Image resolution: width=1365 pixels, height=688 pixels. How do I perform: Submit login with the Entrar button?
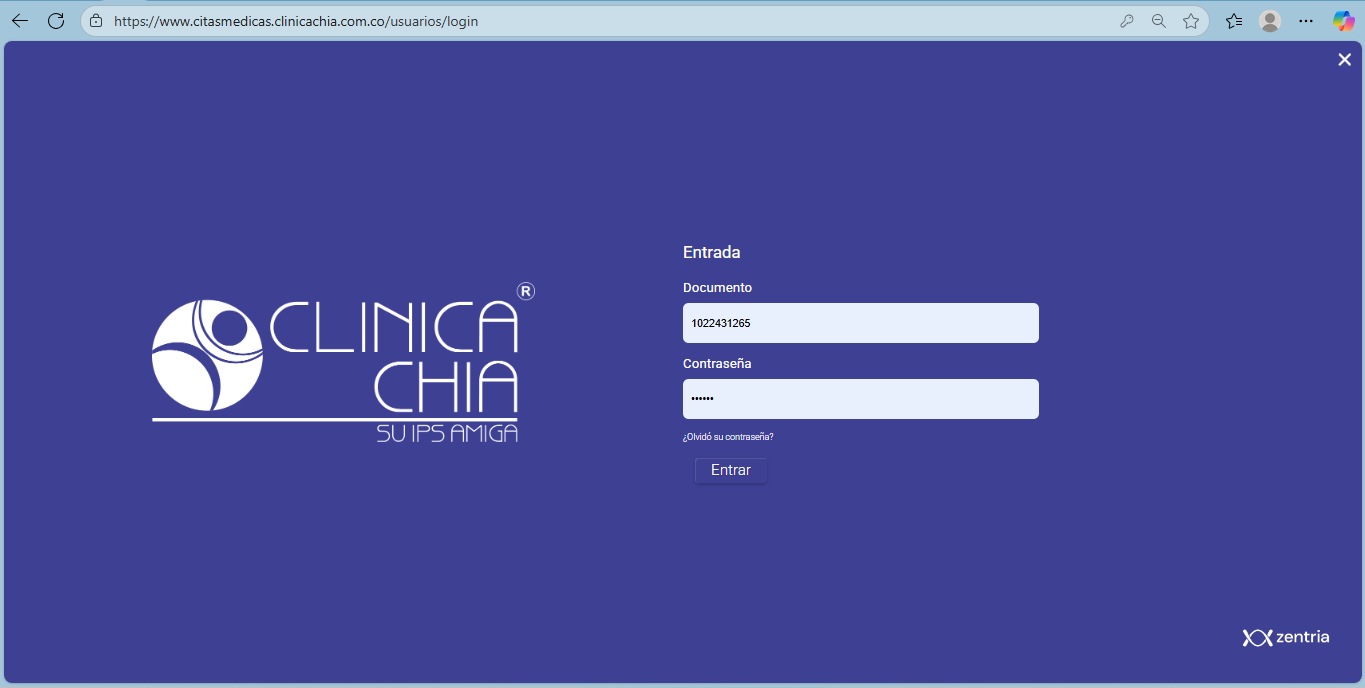pos(731,470)
